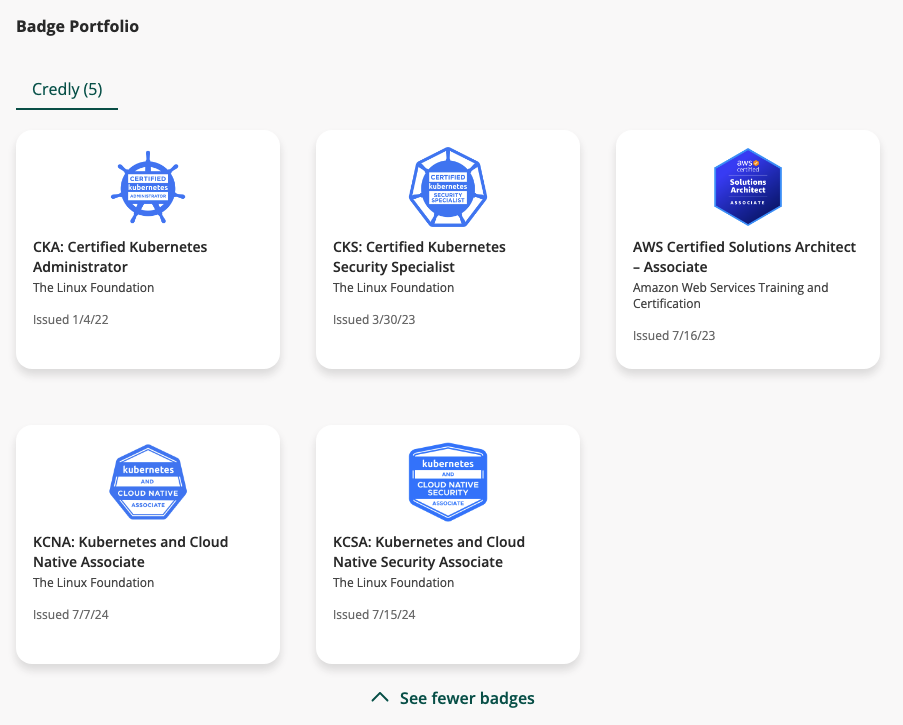Screen dimensions: 903x725
Task: Click the Badge Portfolio heading
Action: tap(77, 26)
